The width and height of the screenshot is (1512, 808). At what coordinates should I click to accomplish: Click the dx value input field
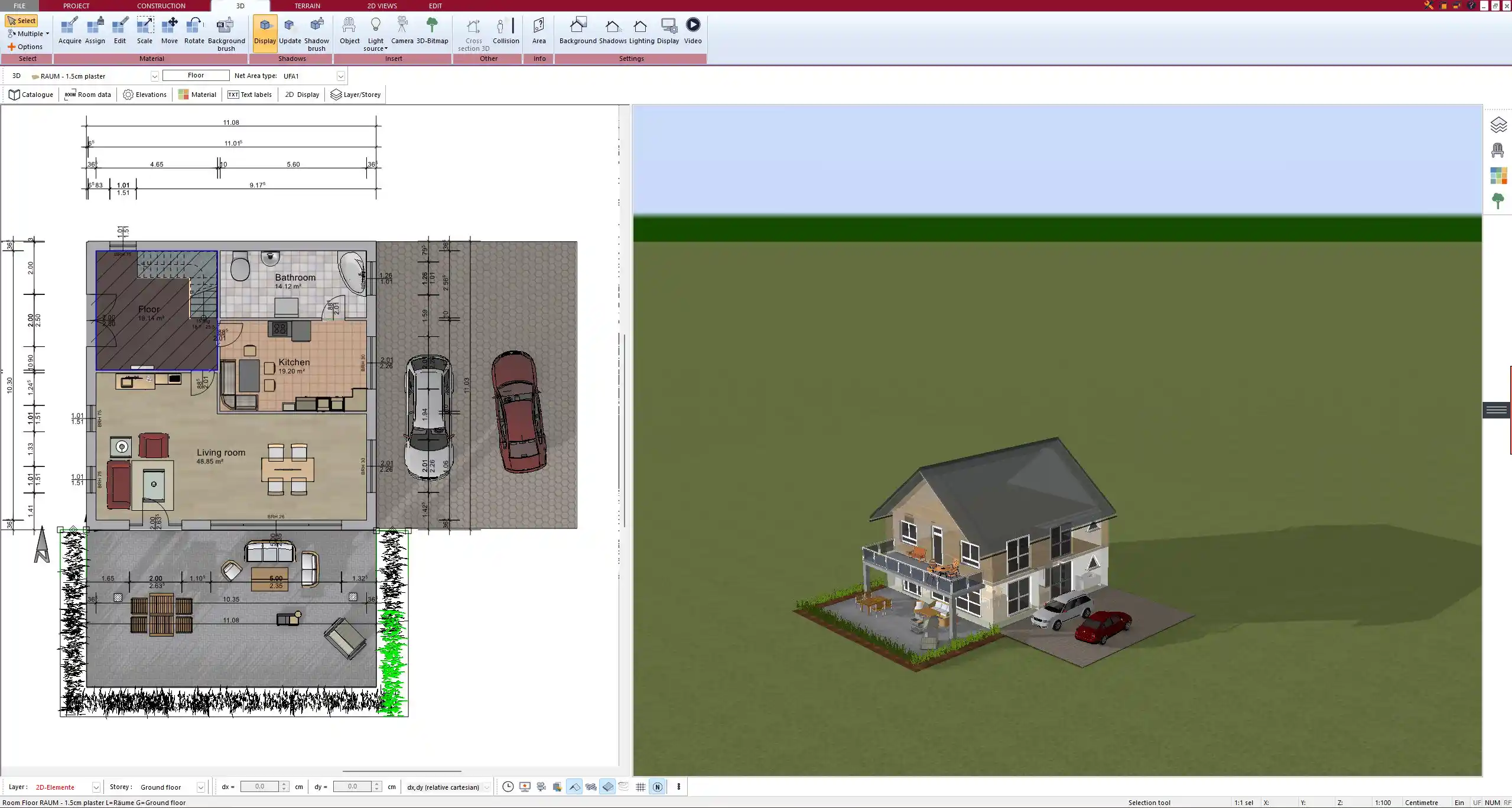[259, 787]
